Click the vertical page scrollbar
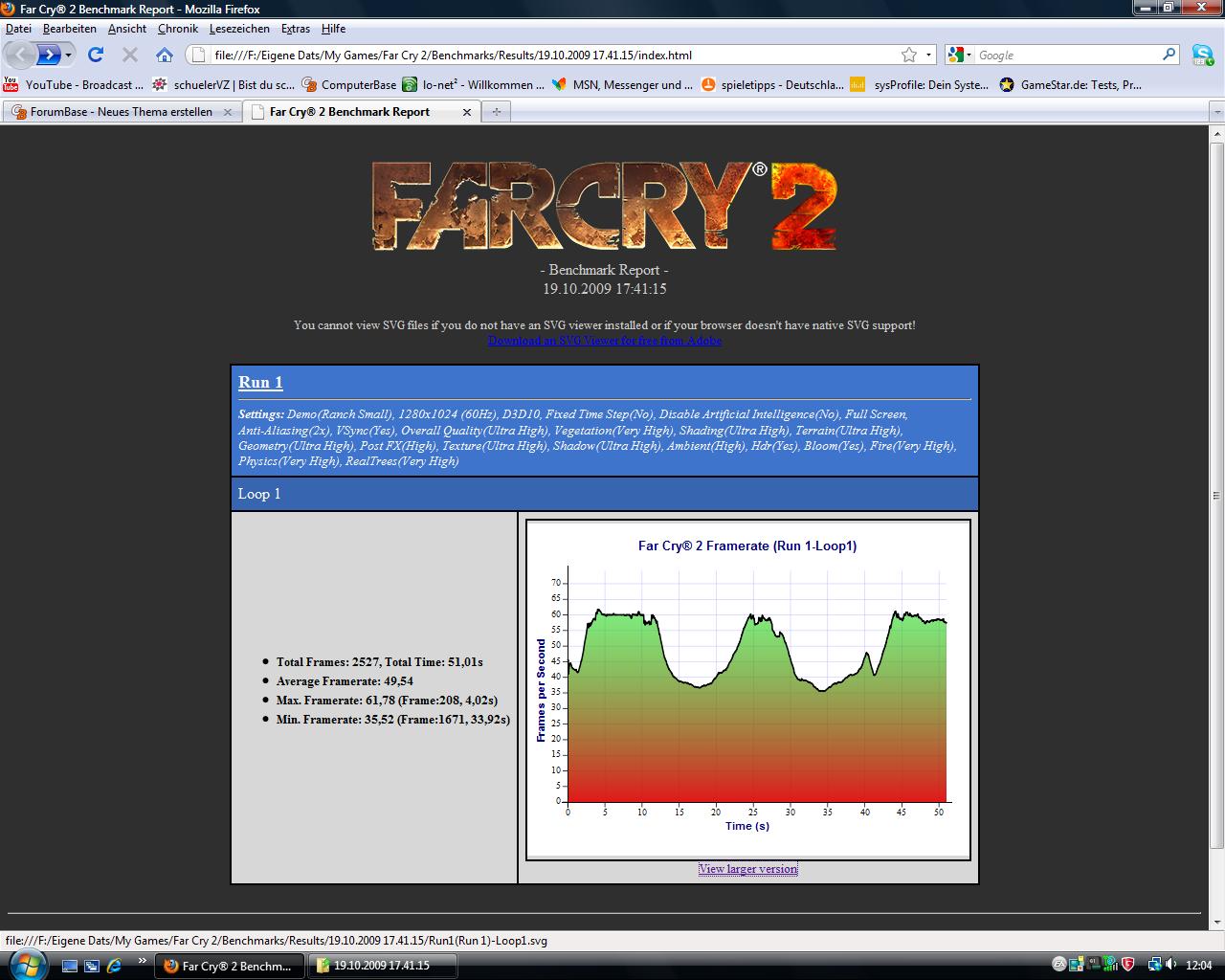 pyautogui.click(x=1216, y=495)
